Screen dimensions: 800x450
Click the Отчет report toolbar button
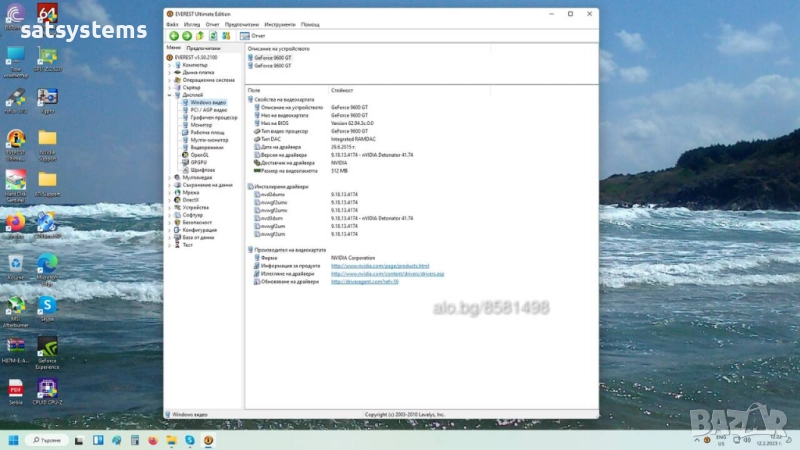tap(250, 35)
